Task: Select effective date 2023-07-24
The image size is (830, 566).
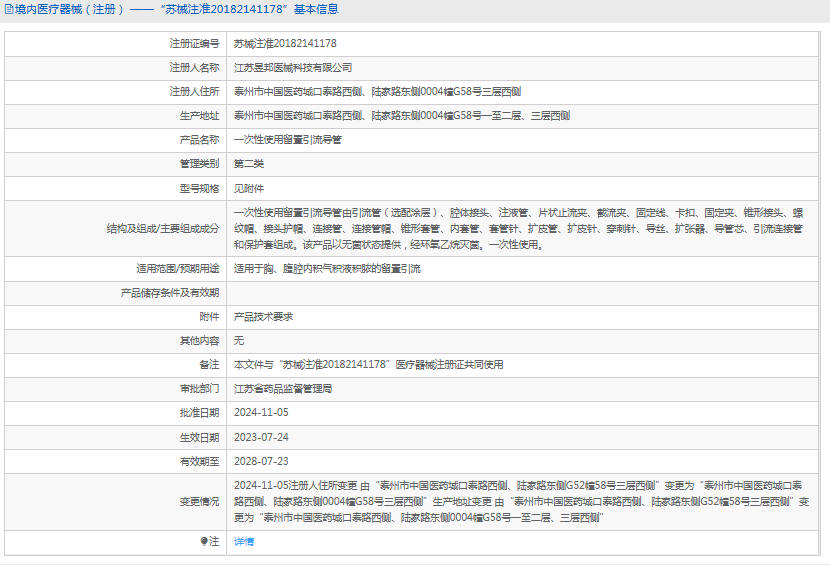Action: [x=261, y=437]
